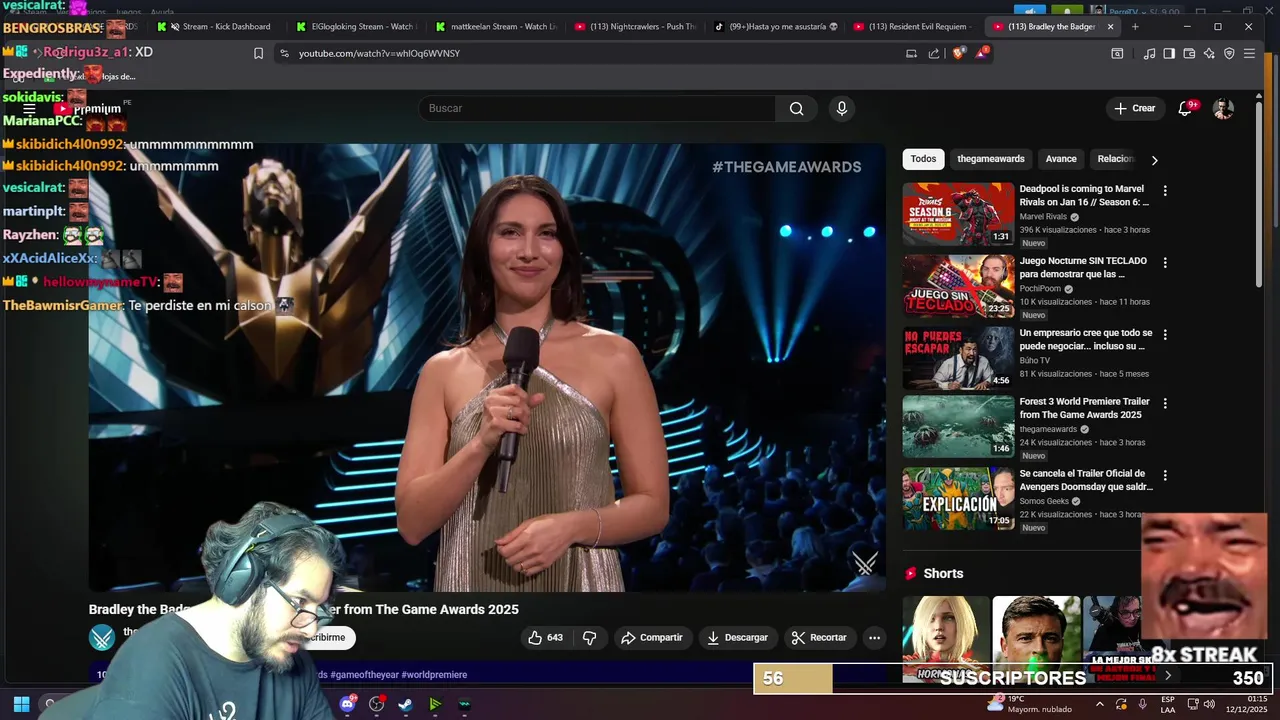Open the Se cancela el Trailer Oficial title
This screenshot has width=1280, height=720.
tap(1086, 480)
